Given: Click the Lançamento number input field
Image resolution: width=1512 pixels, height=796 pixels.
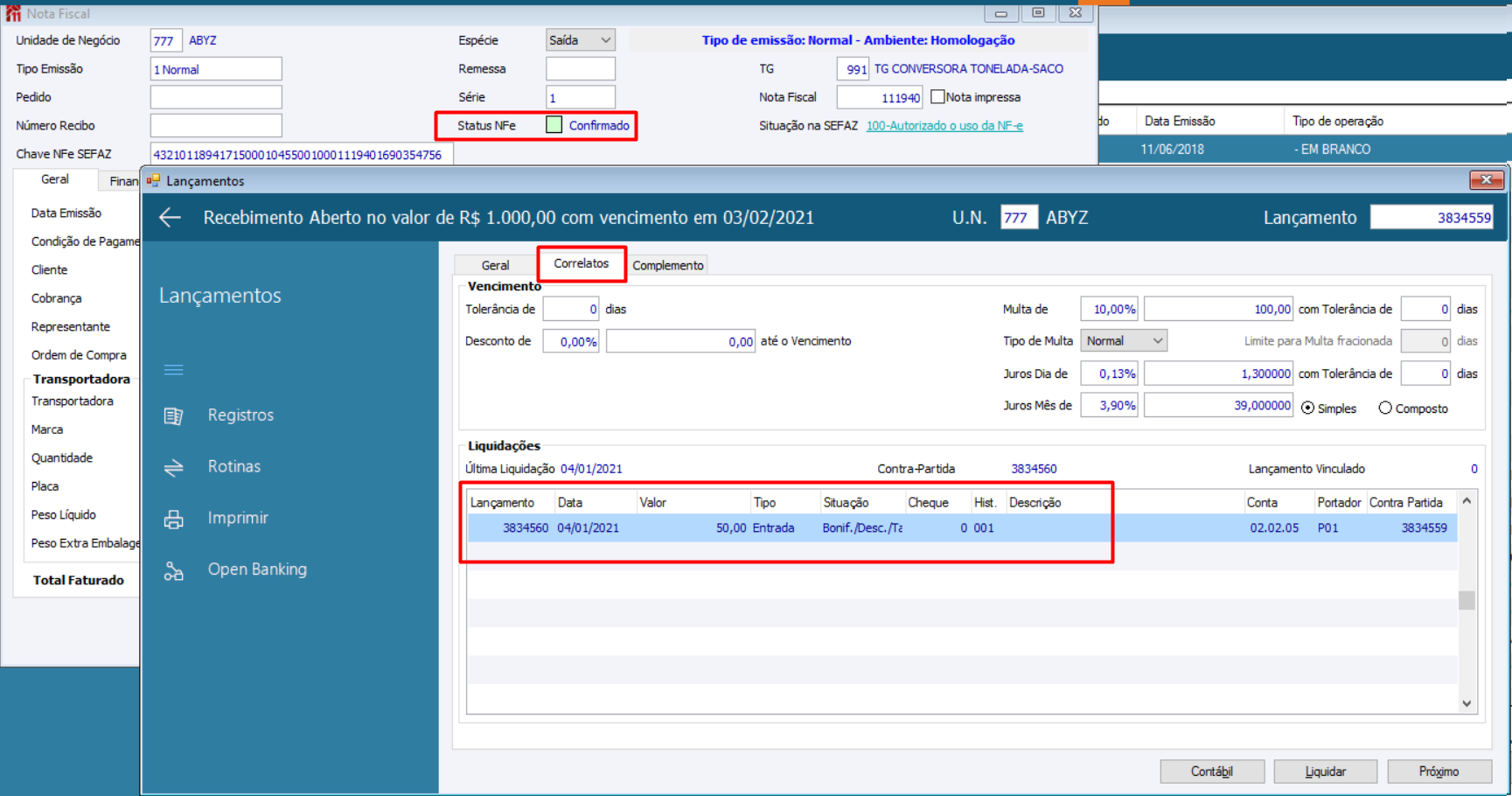Looking at the screenshot, I should (x=1432, y=218).
